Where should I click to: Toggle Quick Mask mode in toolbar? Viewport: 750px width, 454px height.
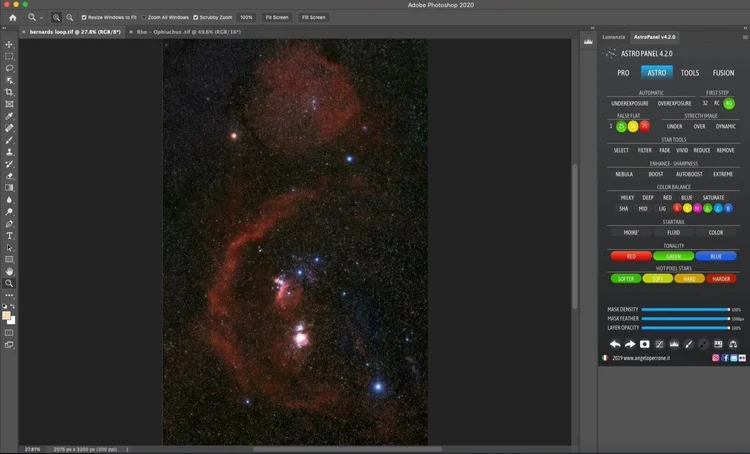tap(9, 332)
